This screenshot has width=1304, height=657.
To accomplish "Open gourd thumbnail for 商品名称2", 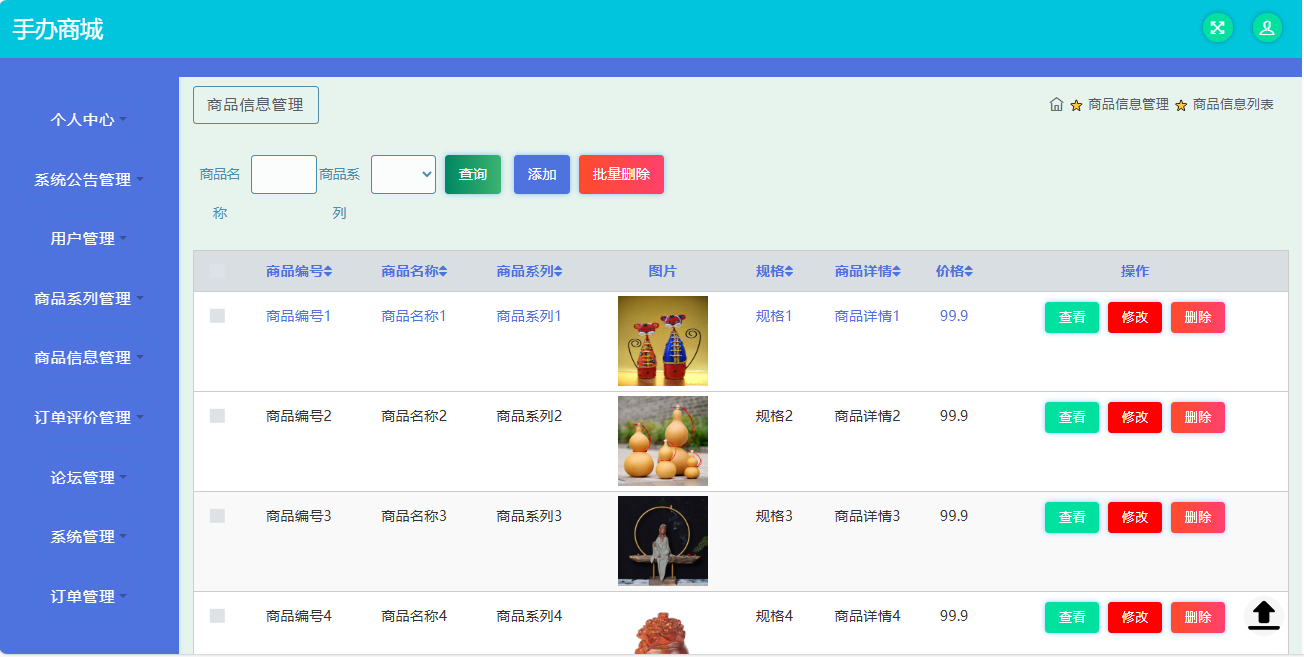I will pos(663,441).
